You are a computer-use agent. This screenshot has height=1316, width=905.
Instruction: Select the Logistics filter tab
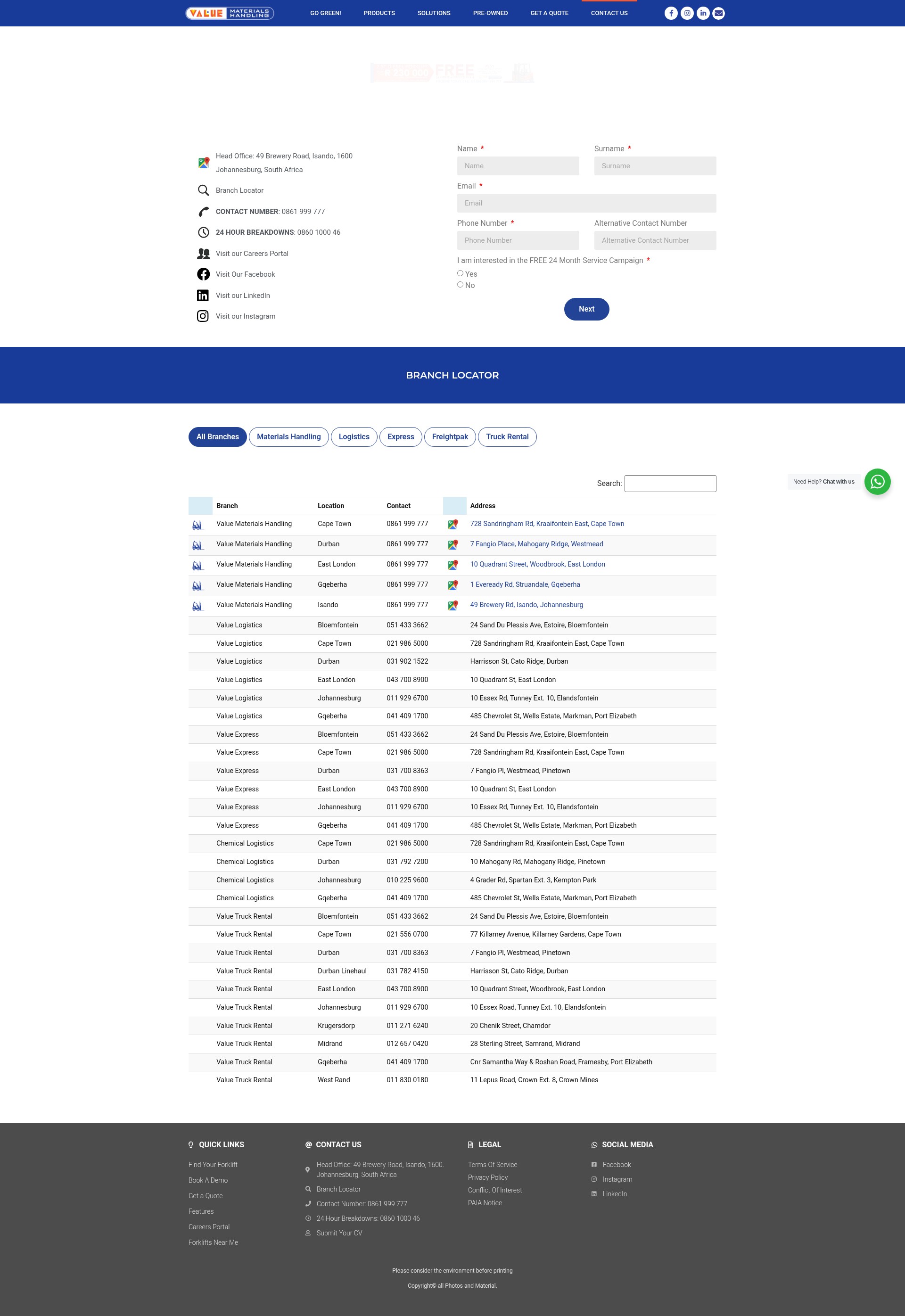(x=354, y=437)
